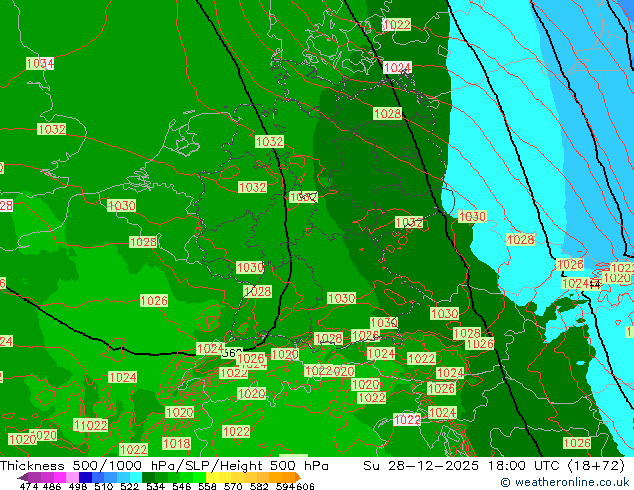Click legend value 522
This screenshot has width=634, height=490.
[129, 486]
